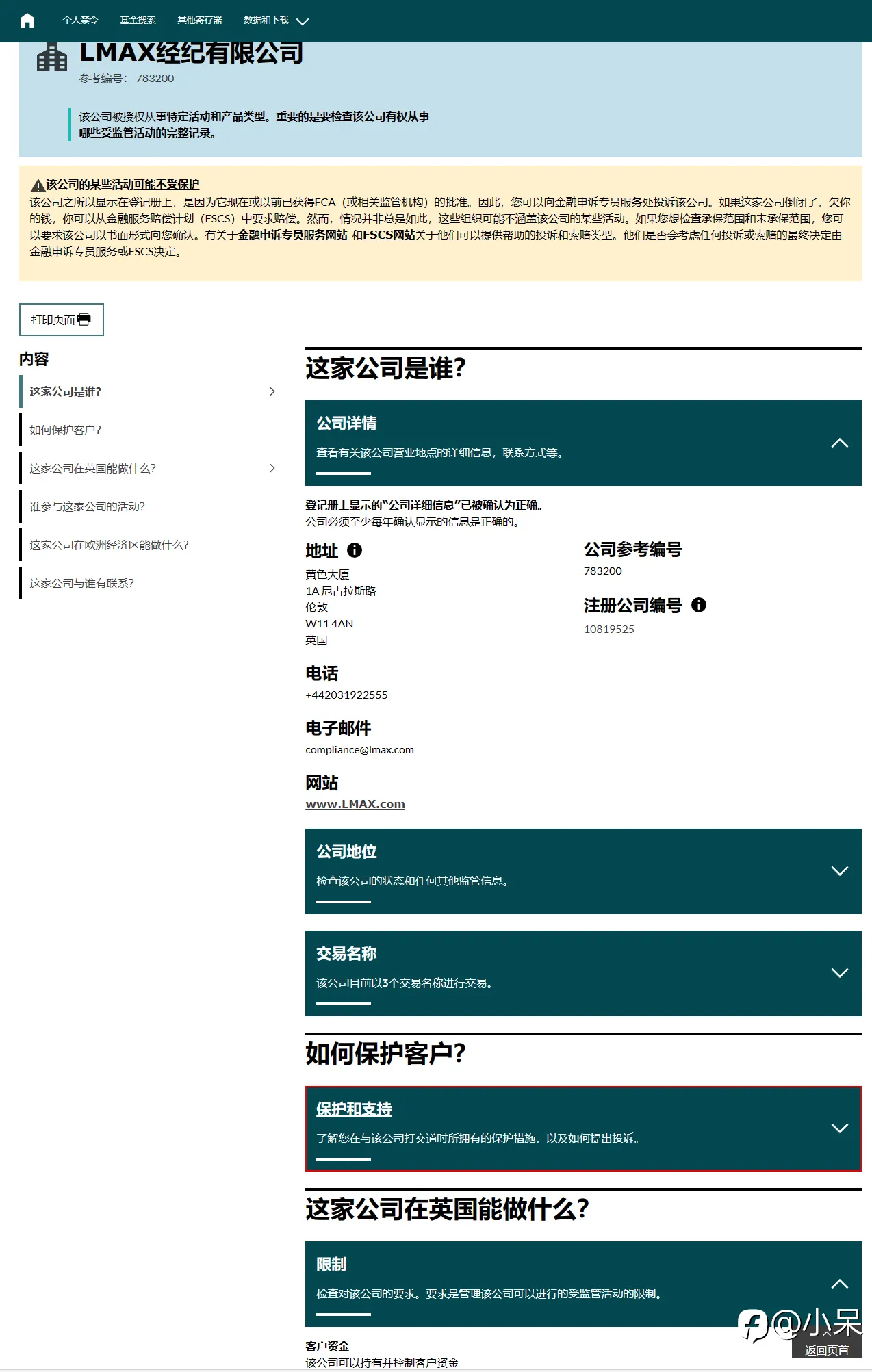Click the building icon beside the LMAX title
Viewport: 872px width, 1372px height.
click(52, 57)
